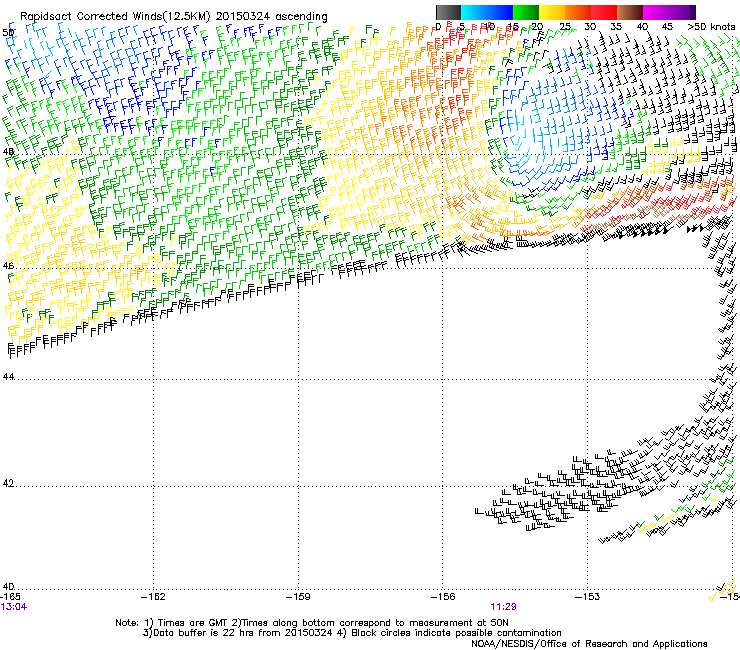Click the '42' latitude axis label

[x=8, y=483]
